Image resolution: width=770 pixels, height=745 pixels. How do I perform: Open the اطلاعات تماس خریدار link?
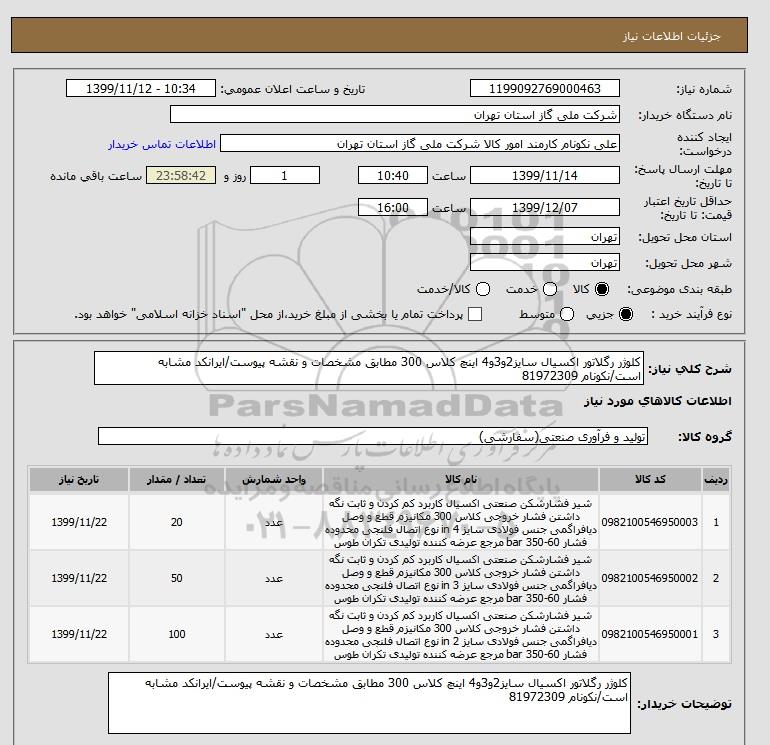[162, 144]
